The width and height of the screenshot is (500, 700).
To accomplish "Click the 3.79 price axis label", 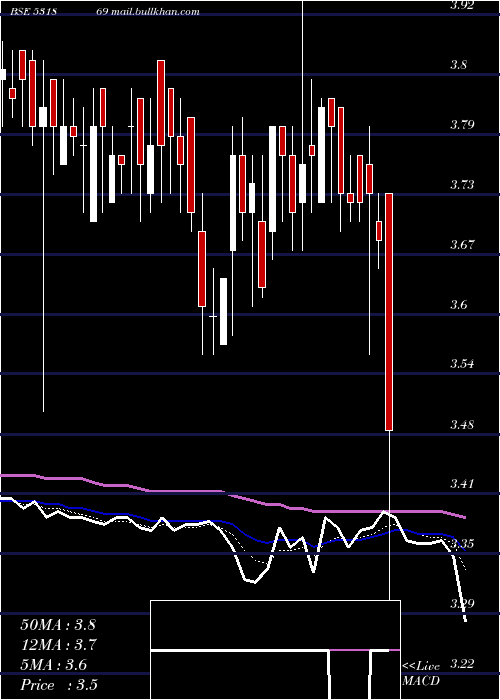I will (x=461, y=125).
